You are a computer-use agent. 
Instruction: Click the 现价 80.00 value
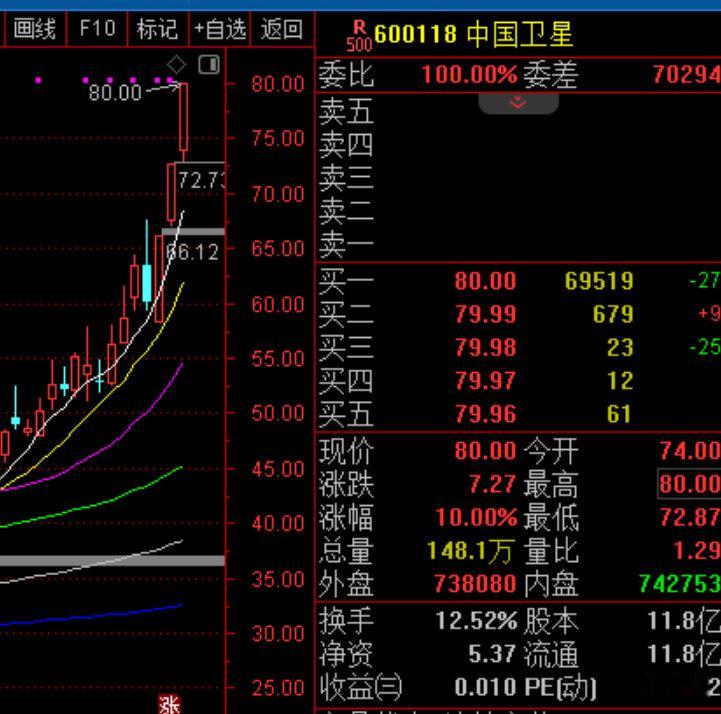click(485, 451)
